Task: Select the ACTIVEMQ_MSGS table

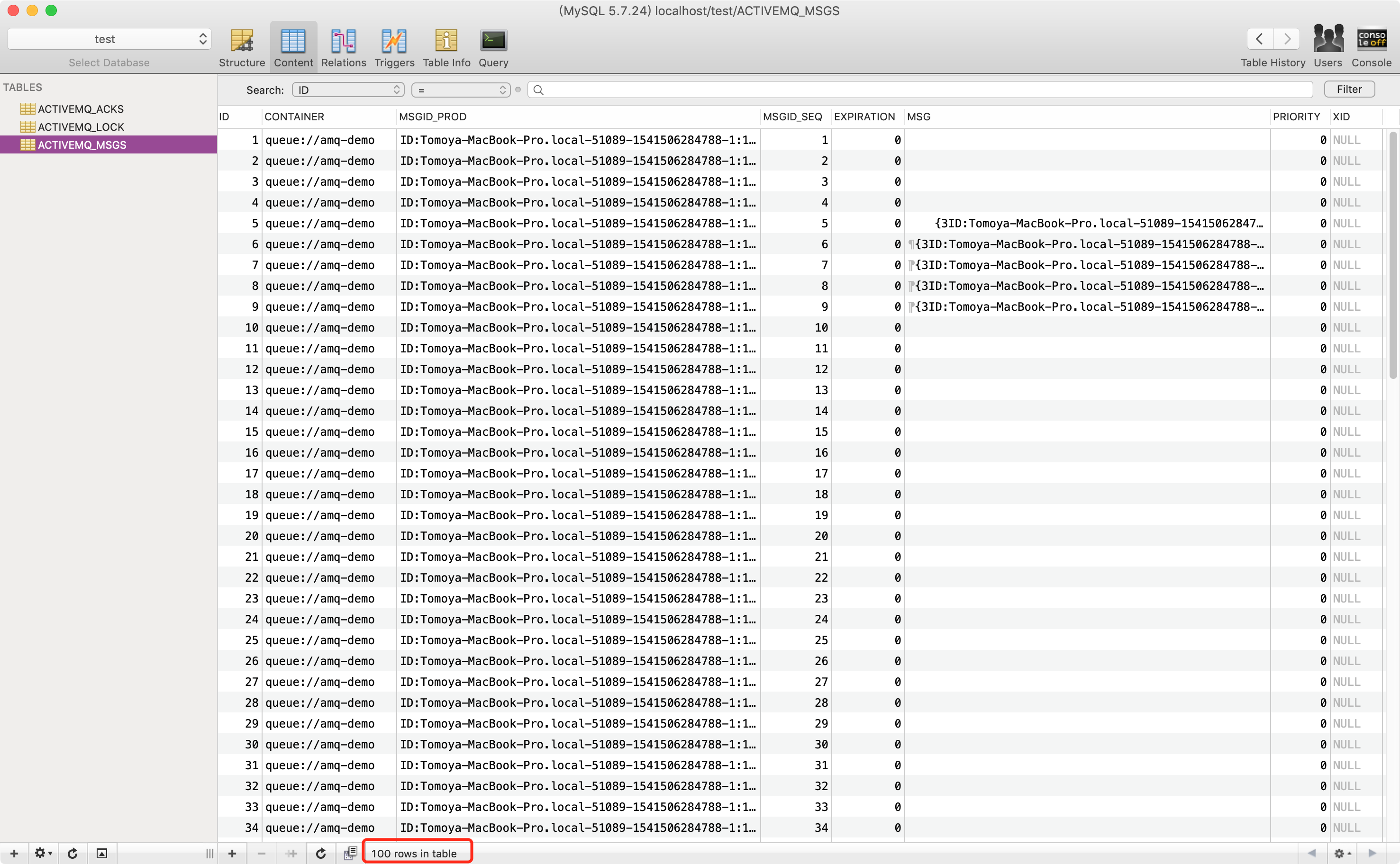Action: coord(109,144)
